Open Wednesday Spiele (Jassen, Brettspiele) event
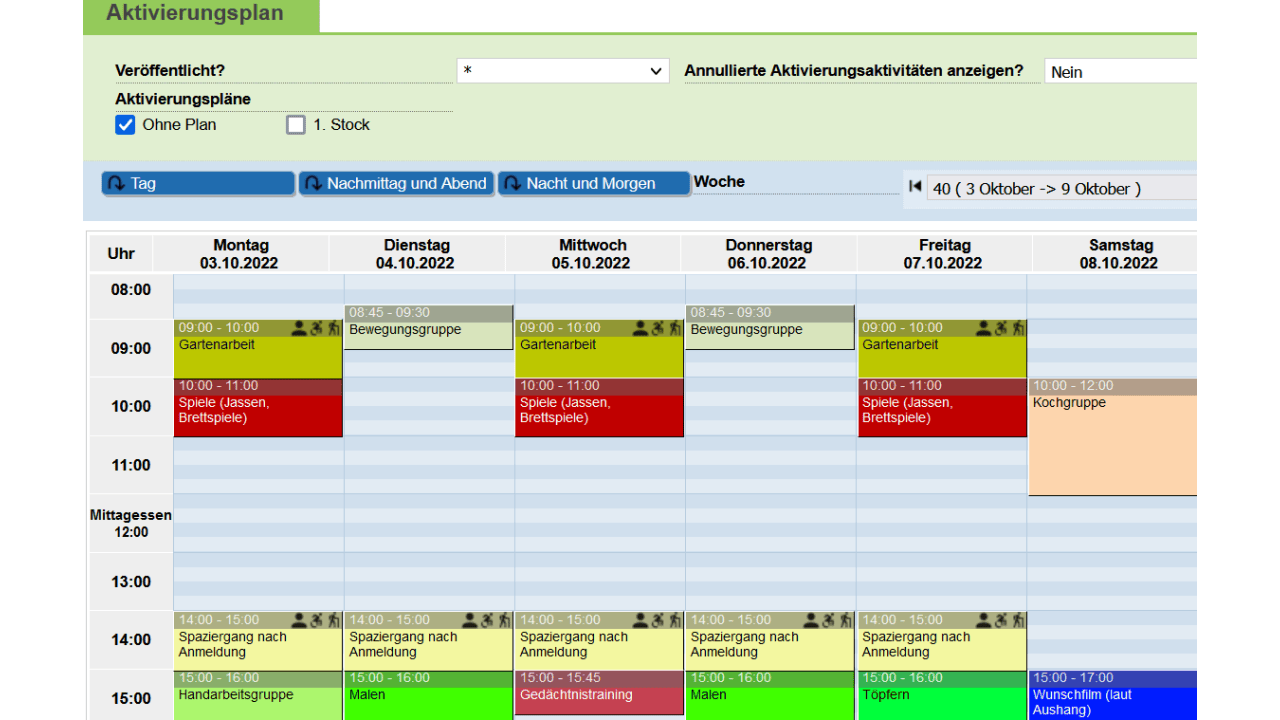The width and height of the screenshot is (1280, 720). (x=599, y=407)
